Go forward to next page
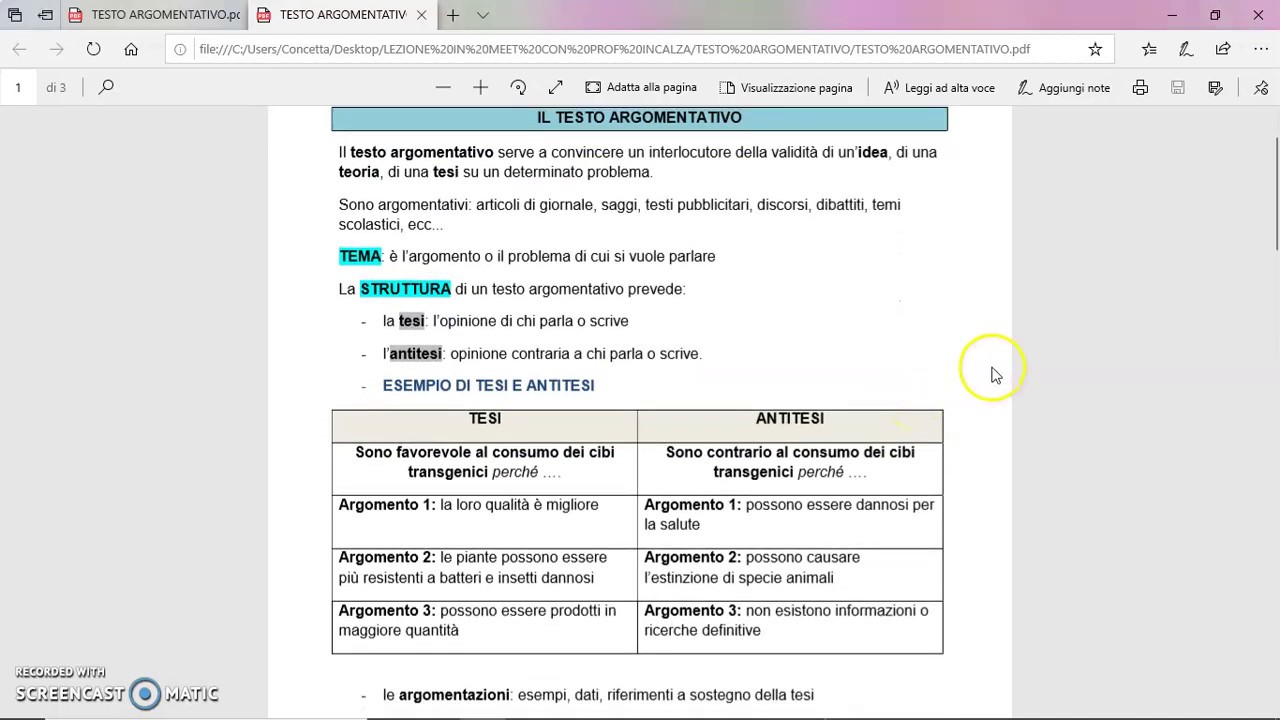Viewport: 1280px width, 720px height. (x=56, y=49)
